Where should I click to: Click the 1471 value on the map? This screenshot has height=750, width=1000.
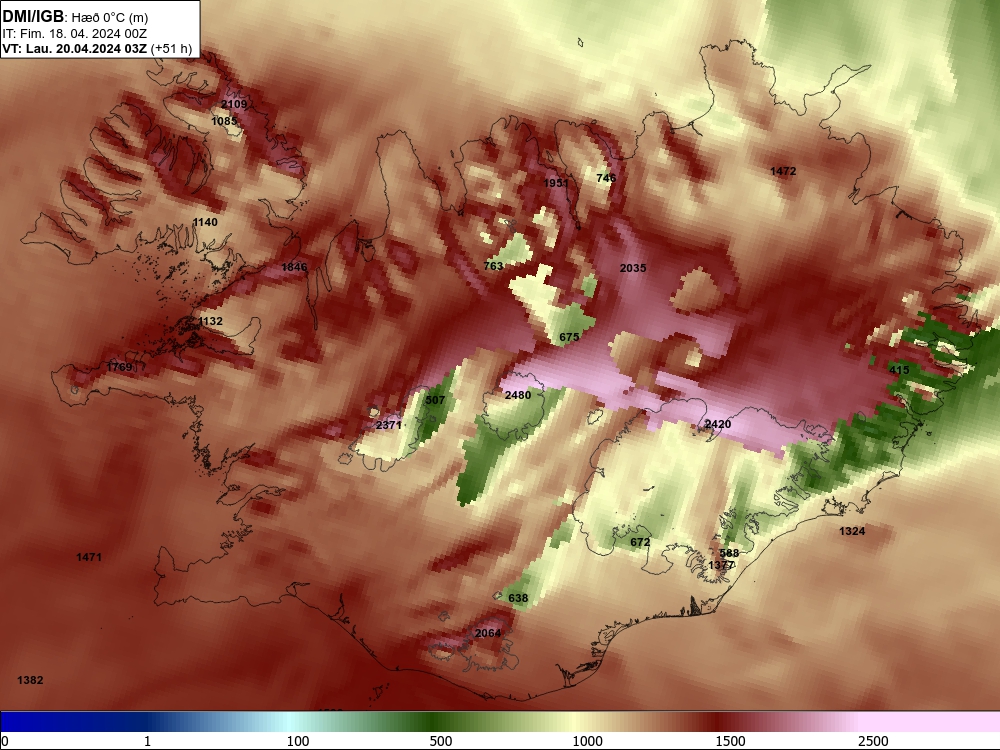(x=89, y=557)
